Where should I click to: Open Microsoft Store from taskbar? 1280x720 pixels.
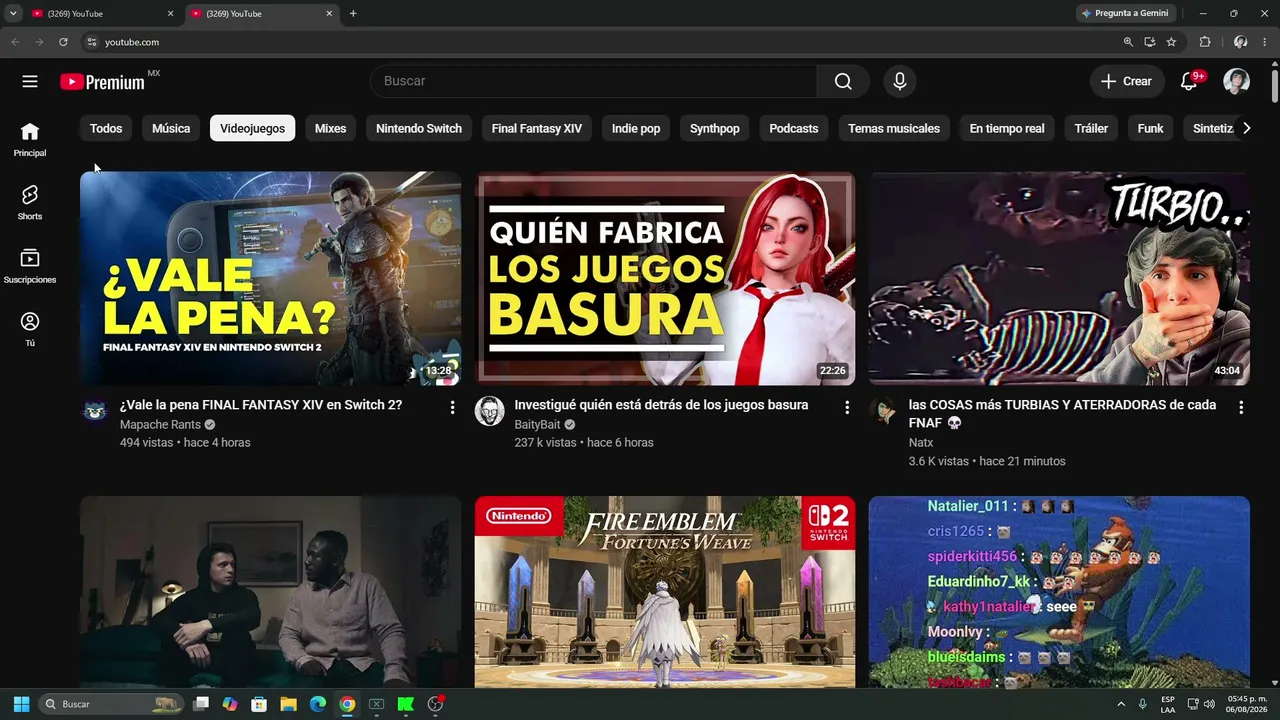pyautogui.click(x=259, y=704)
